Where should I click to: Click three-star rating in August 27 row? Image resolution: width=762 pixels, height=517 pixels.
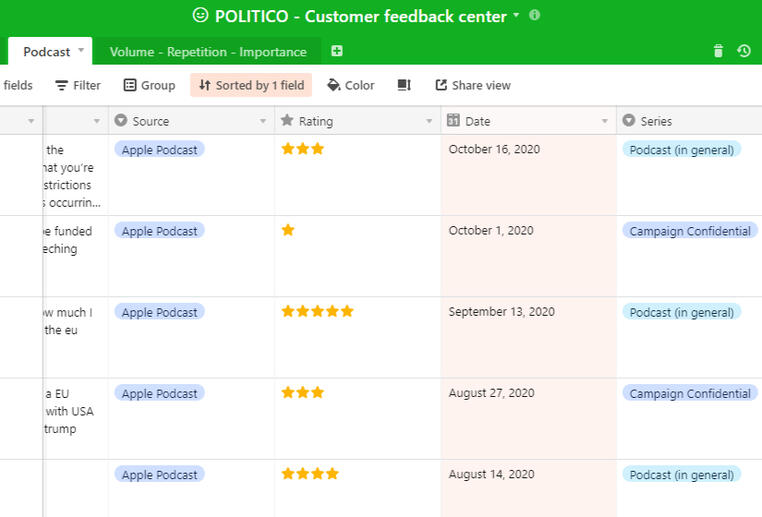click(x=303, y=392)
